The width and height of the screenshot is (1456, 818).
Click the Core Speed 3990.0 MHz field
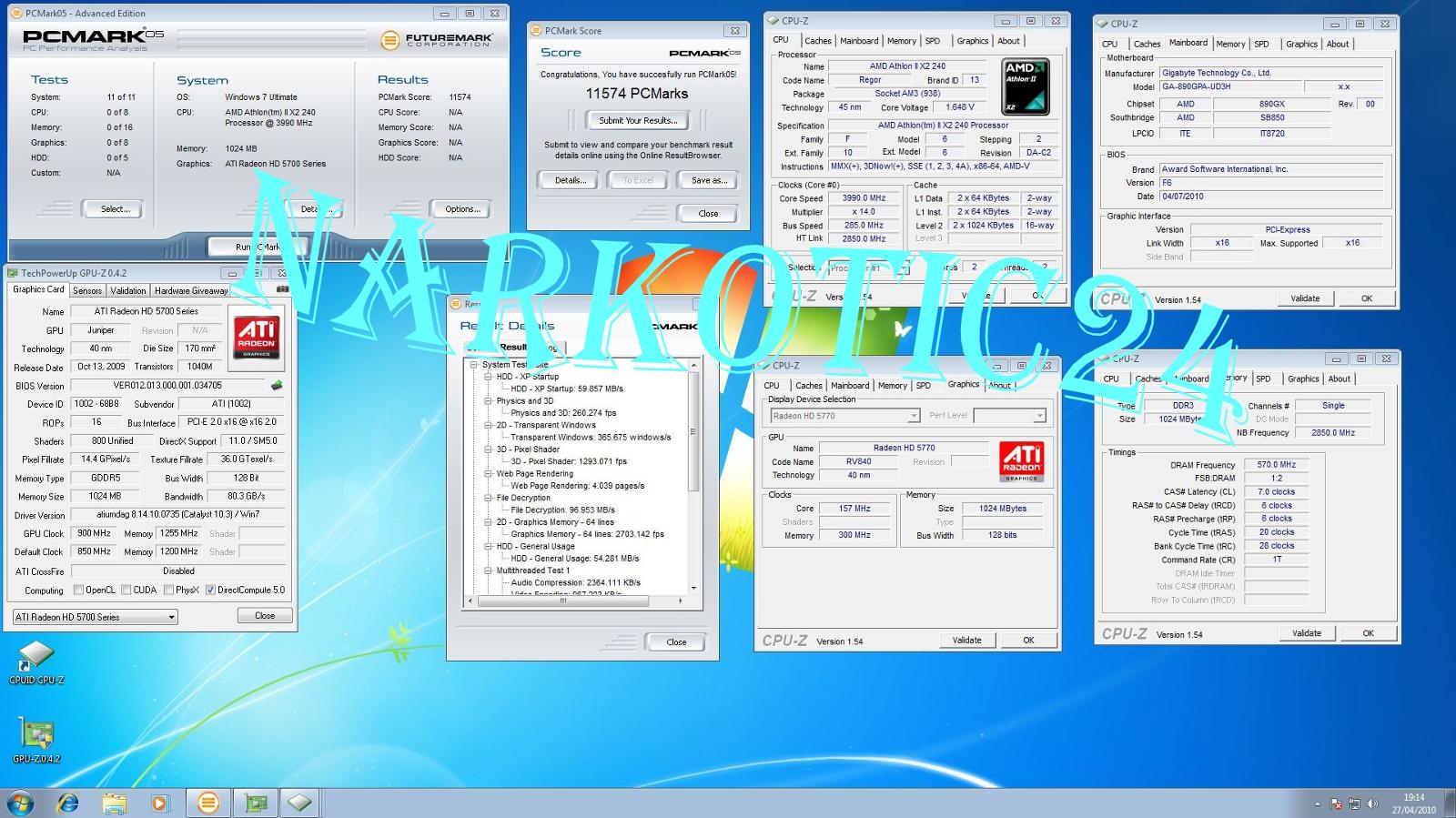864,198
